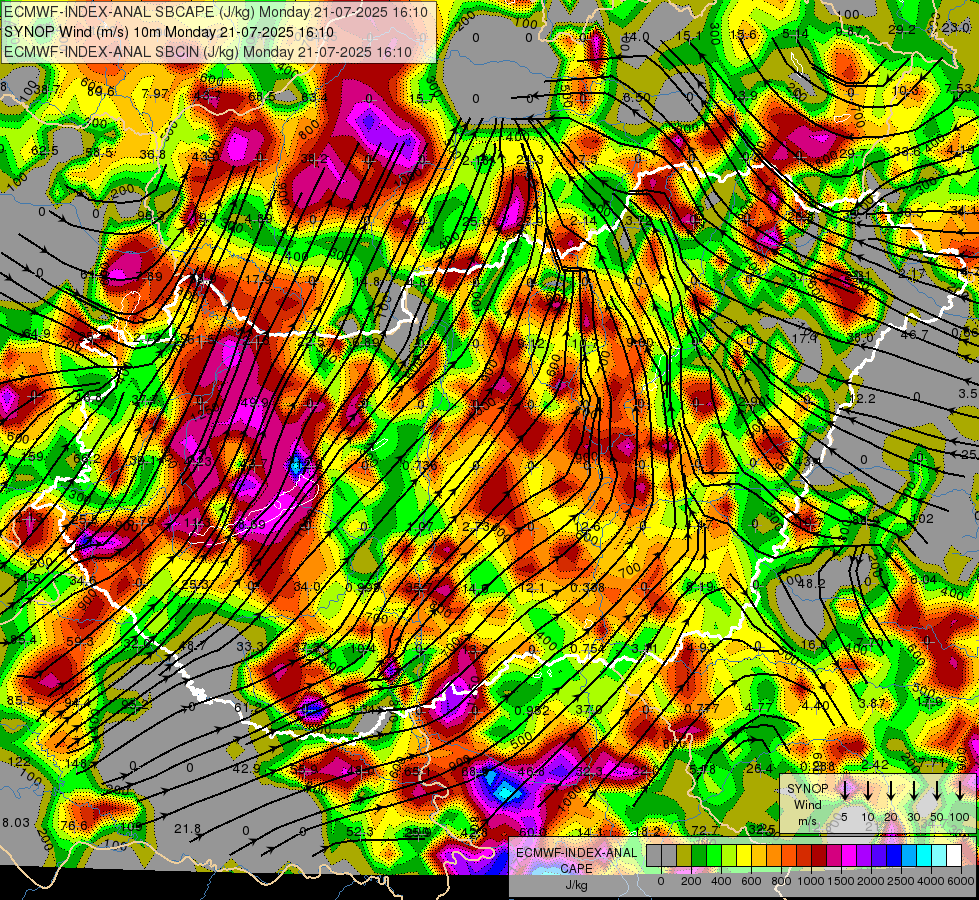The width and height of the screenshot is (979, 900).
Task: Click the 10 m/s wind arrow in SYNOP legend
Action: point(868,790)
